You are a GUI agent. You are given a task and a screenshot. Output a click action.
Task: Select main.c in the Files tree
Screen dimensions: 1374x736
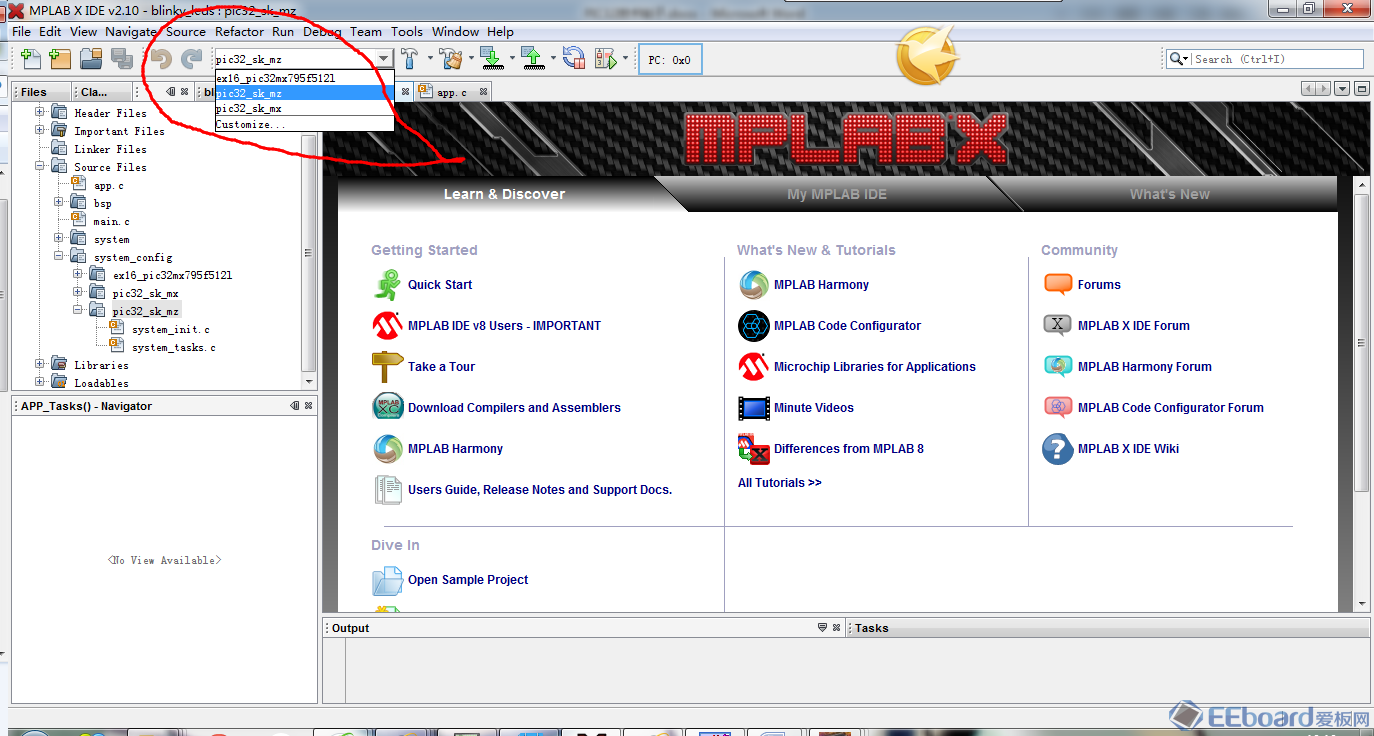click(111, 221)
